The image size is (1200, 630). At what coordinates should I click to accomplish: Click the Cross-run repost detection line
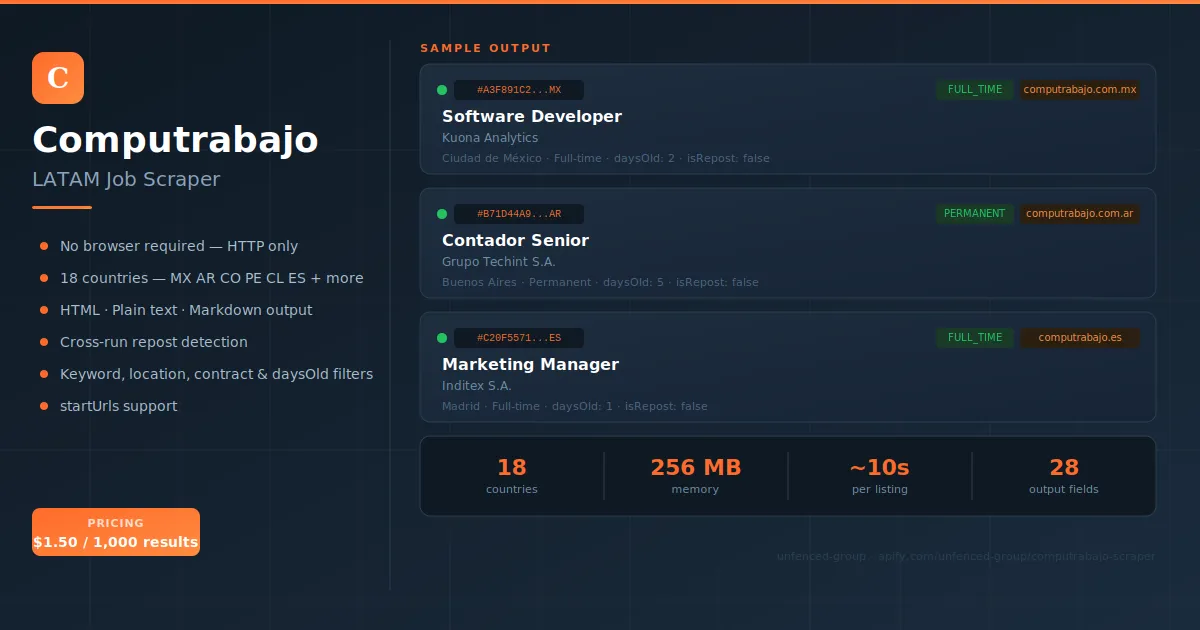tap(154, 342)
